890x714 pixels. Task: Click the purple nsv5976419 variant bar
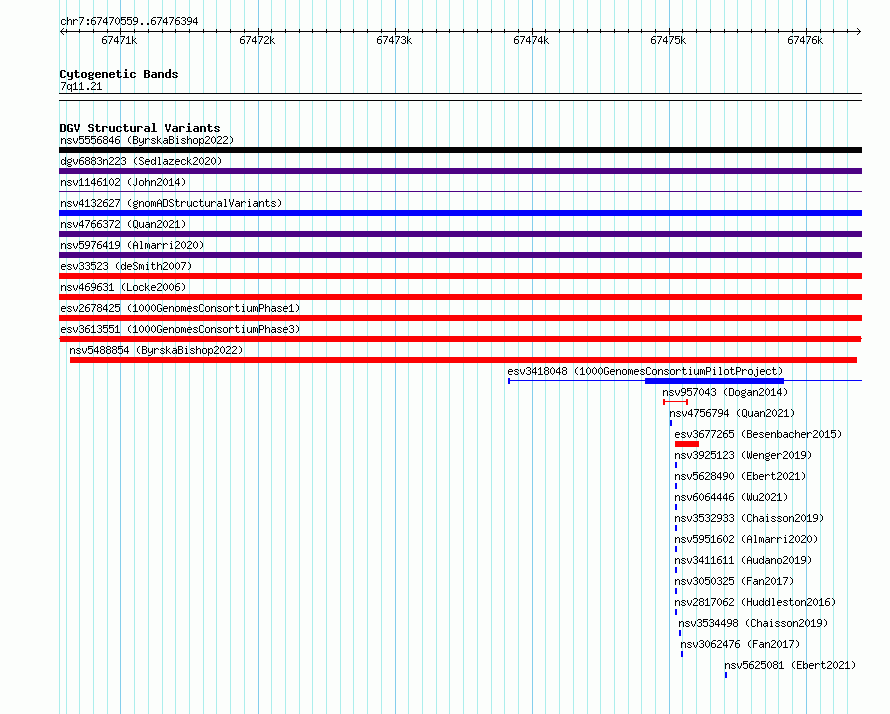point(460,255)
